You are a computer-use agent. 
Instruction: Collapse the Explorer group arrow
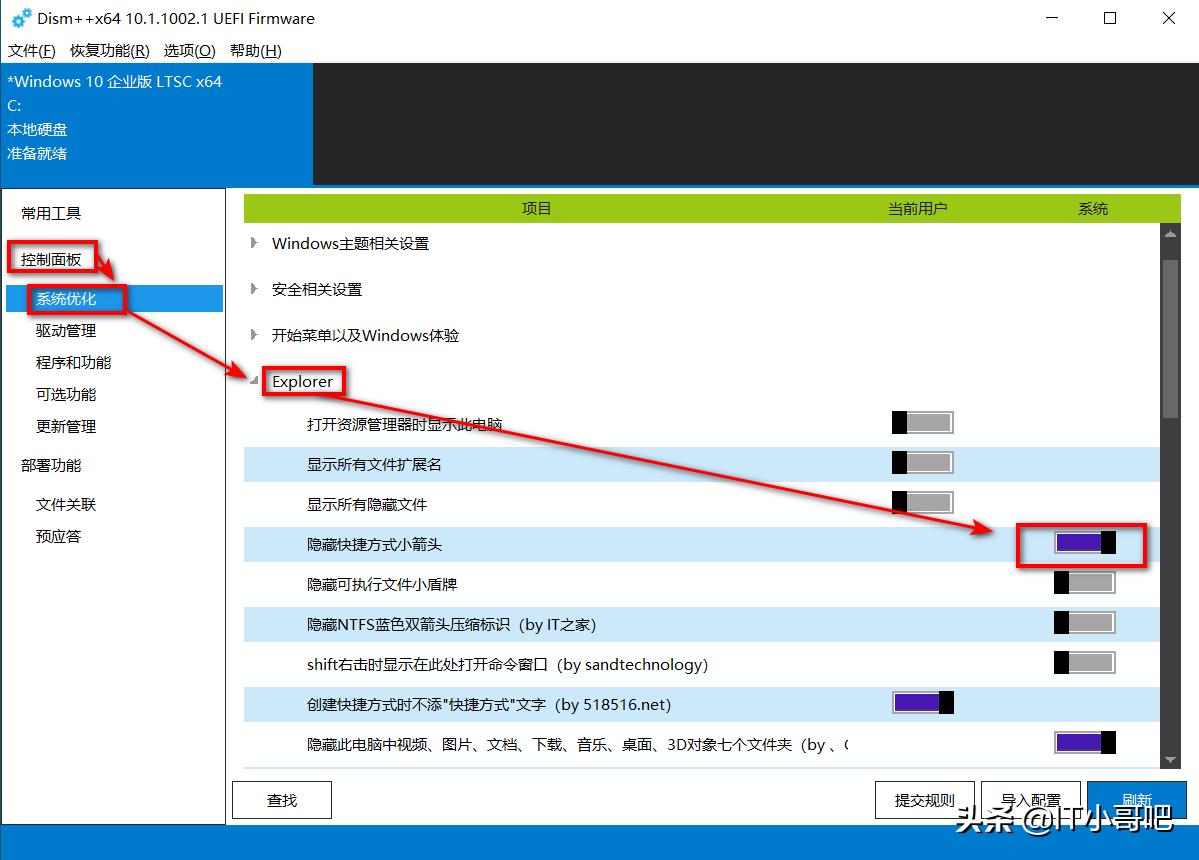[254, 380]
